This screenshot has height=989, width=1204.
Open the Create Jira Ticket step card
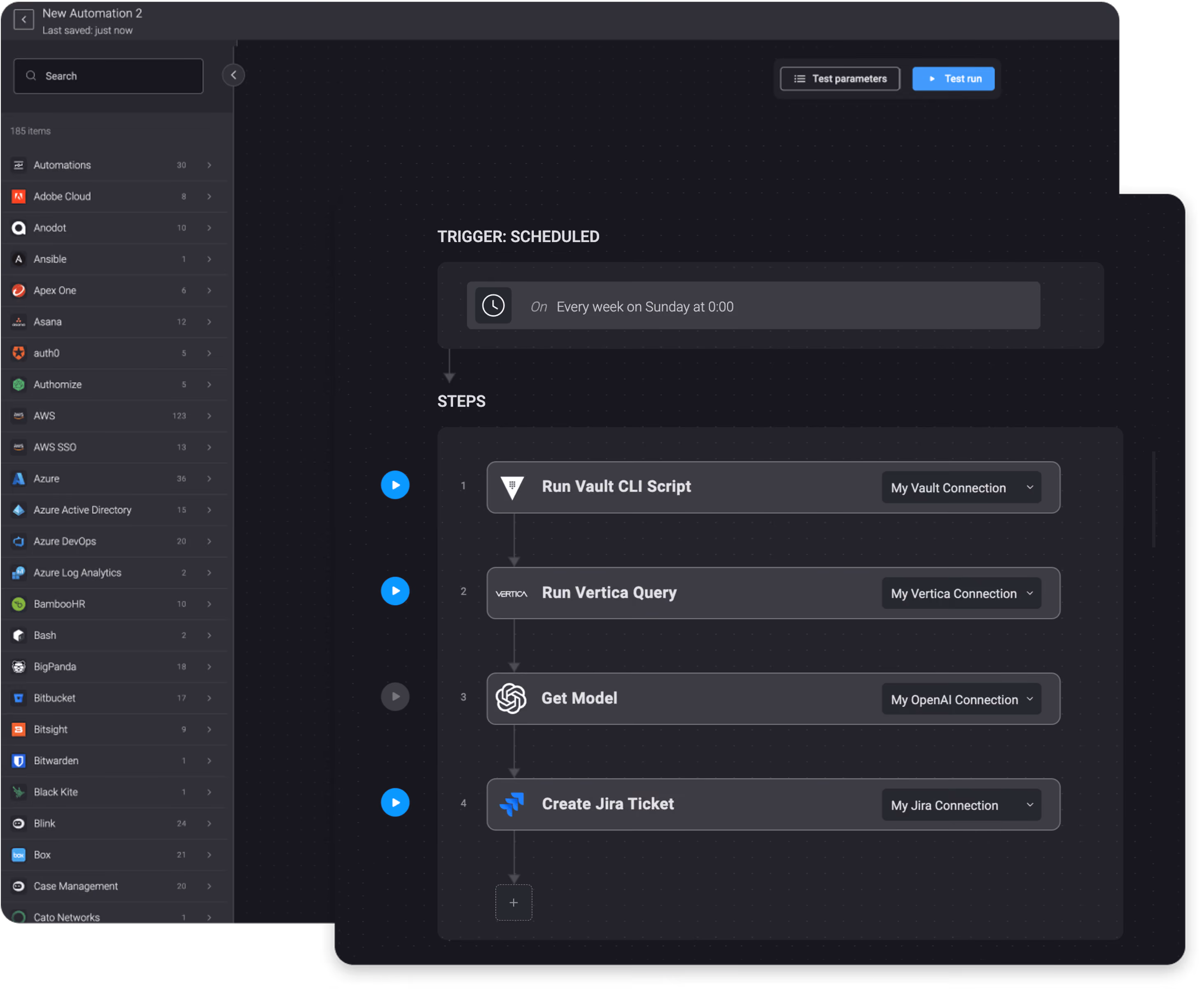point(773,804)
